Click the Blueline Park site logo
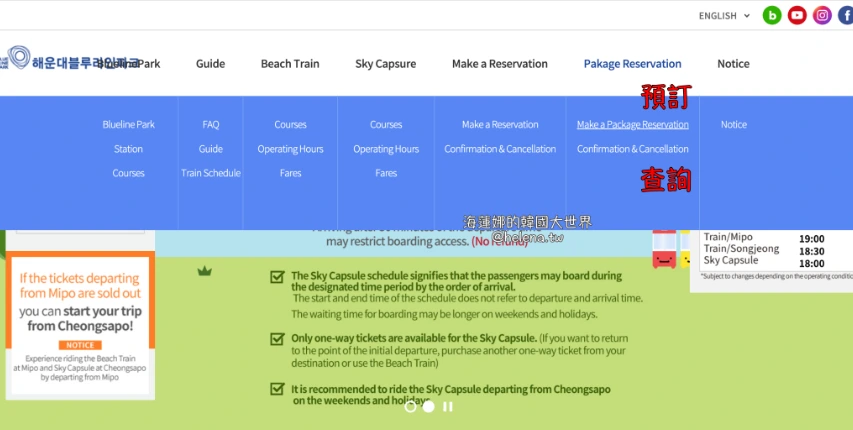The height and width of the screenshot is (430, 853). (70, 59)
